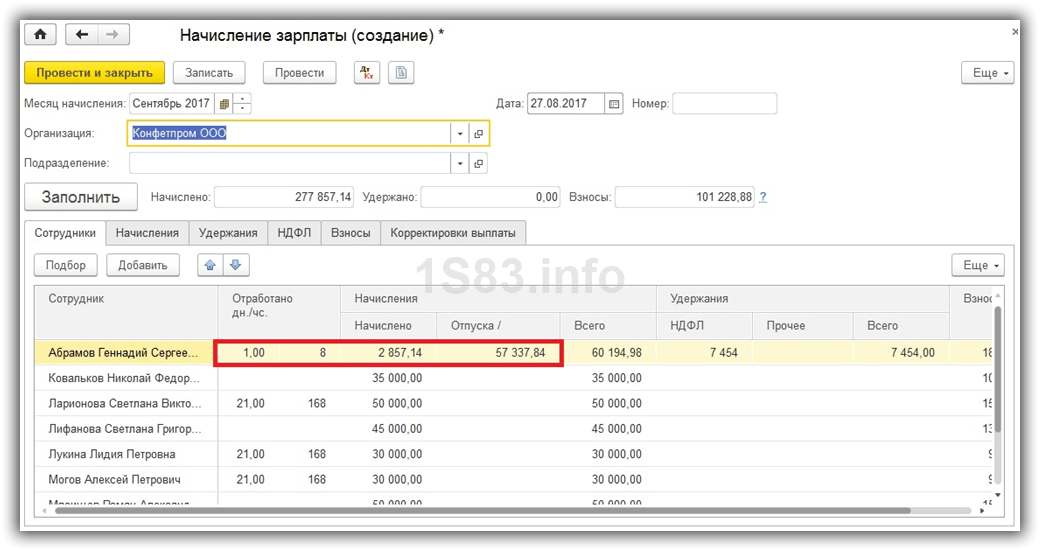Expand the Подразделение dropdown list
This screenshot has height=551, width=1040.
coord(460,164)
